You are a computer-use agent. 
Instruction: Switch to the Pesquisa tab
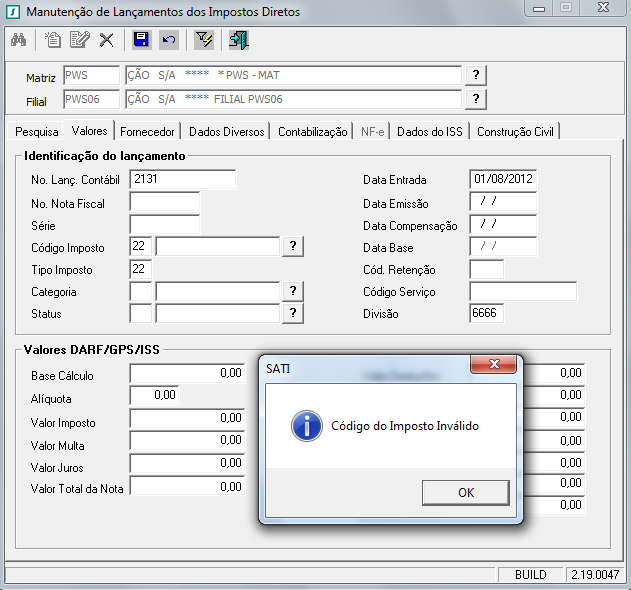36,132
